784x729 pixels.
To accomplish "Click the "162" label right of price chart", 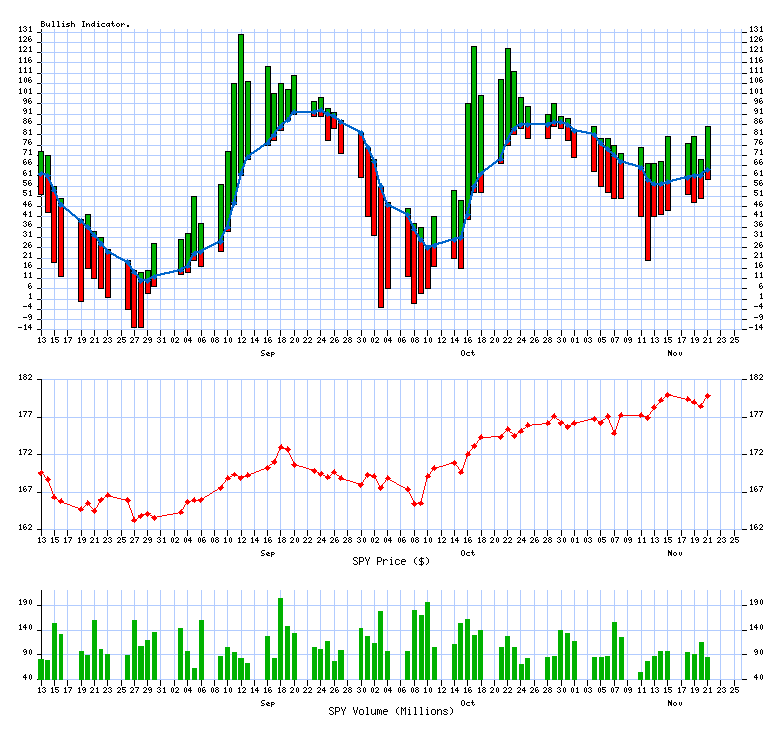I will coord(755,528).
